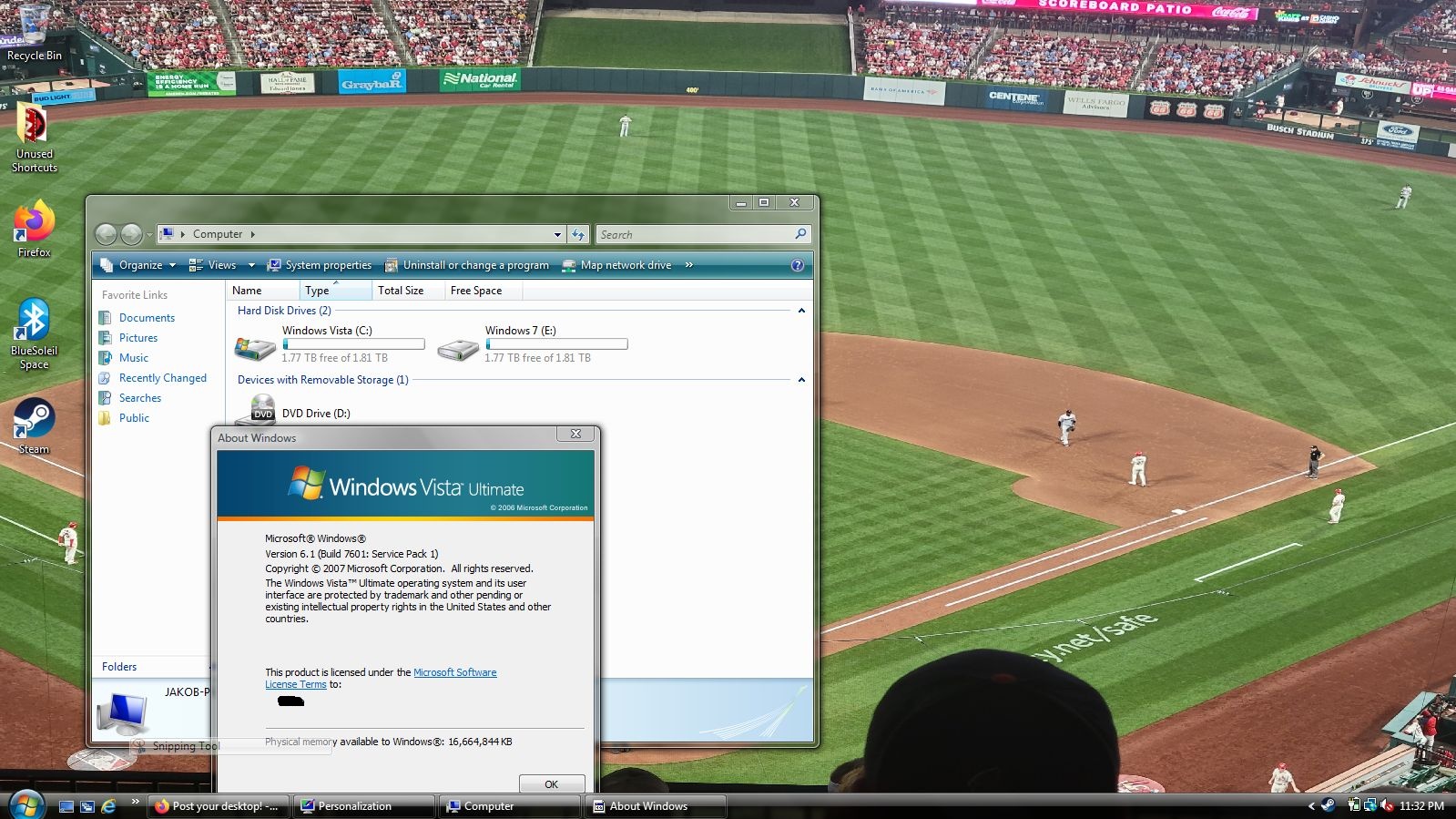Select the Windows 7 (E:) drive
The width and height of the screenshot is (1456, 819).
458,347
